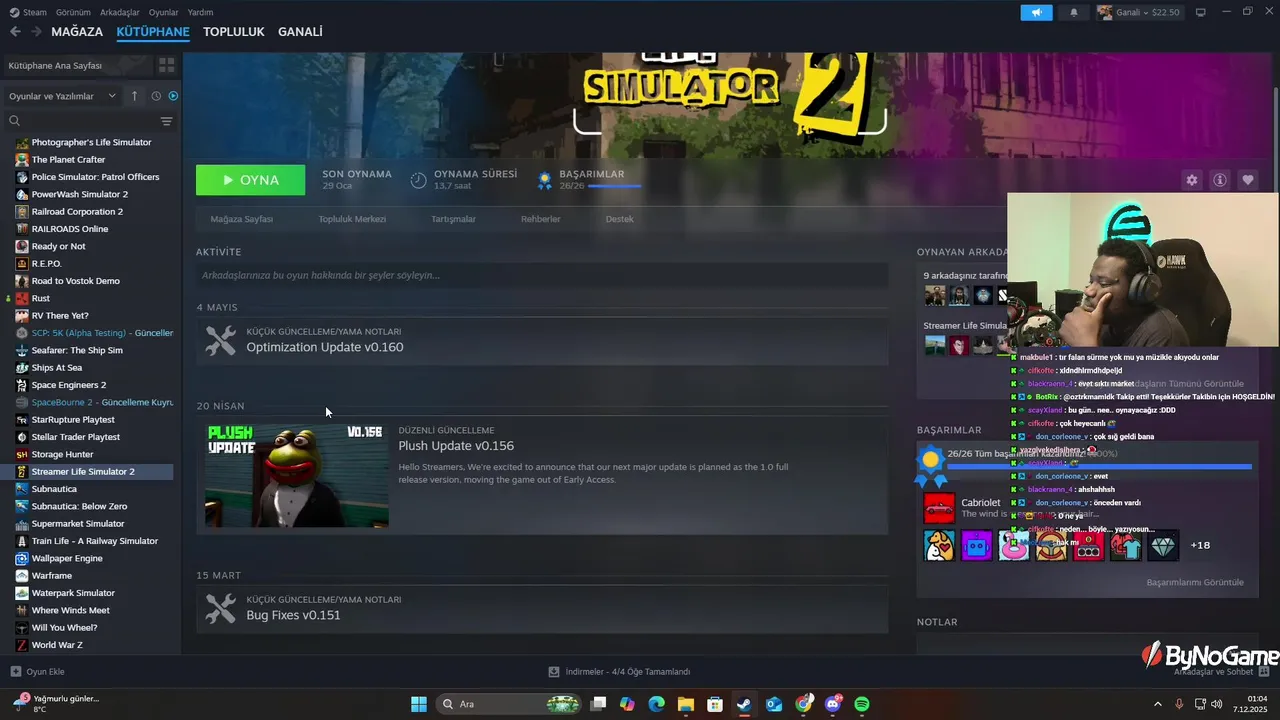Click the Big Picture mode monitor icon
The image size is (1280, 720).
(1201, 12)
